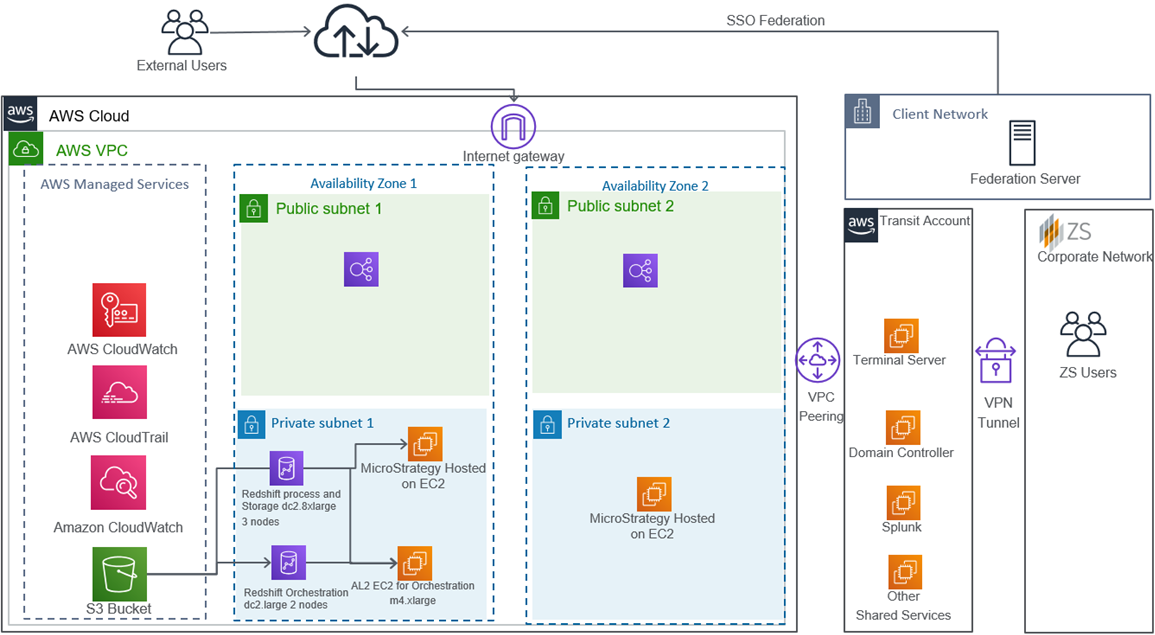Select the AWS Cloud logo icon
The image size is (1155, 635).
coord(21,113)
